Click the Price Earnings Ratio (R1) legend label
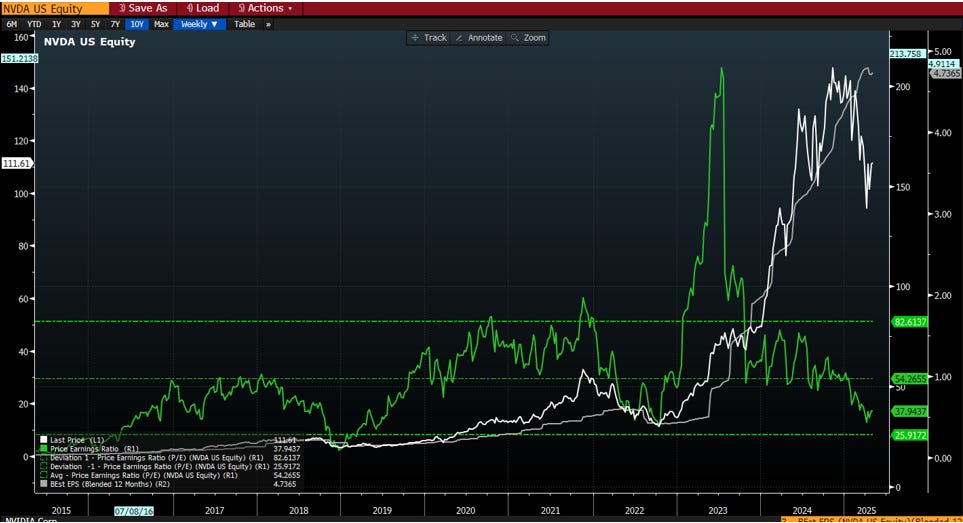 tap(94, 449)
